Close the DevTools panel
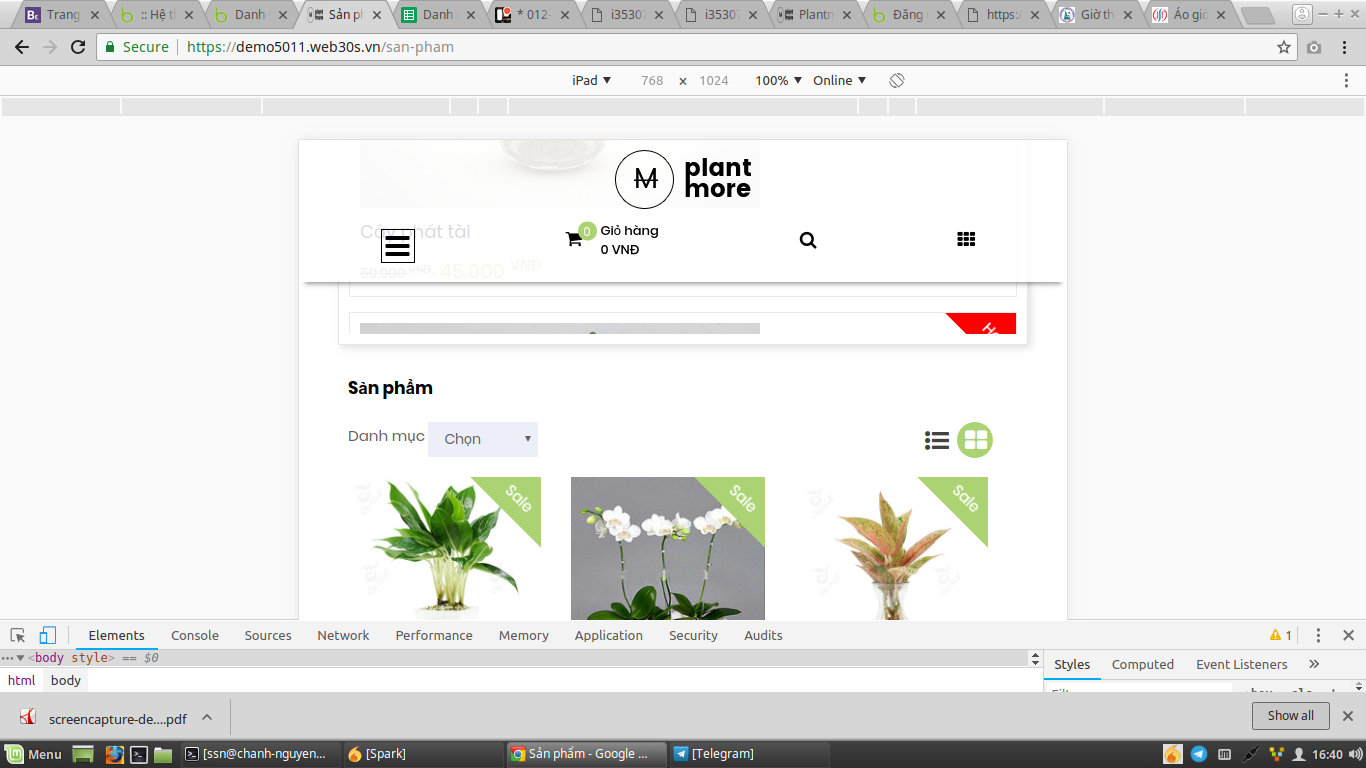 tap(1348, 635)
